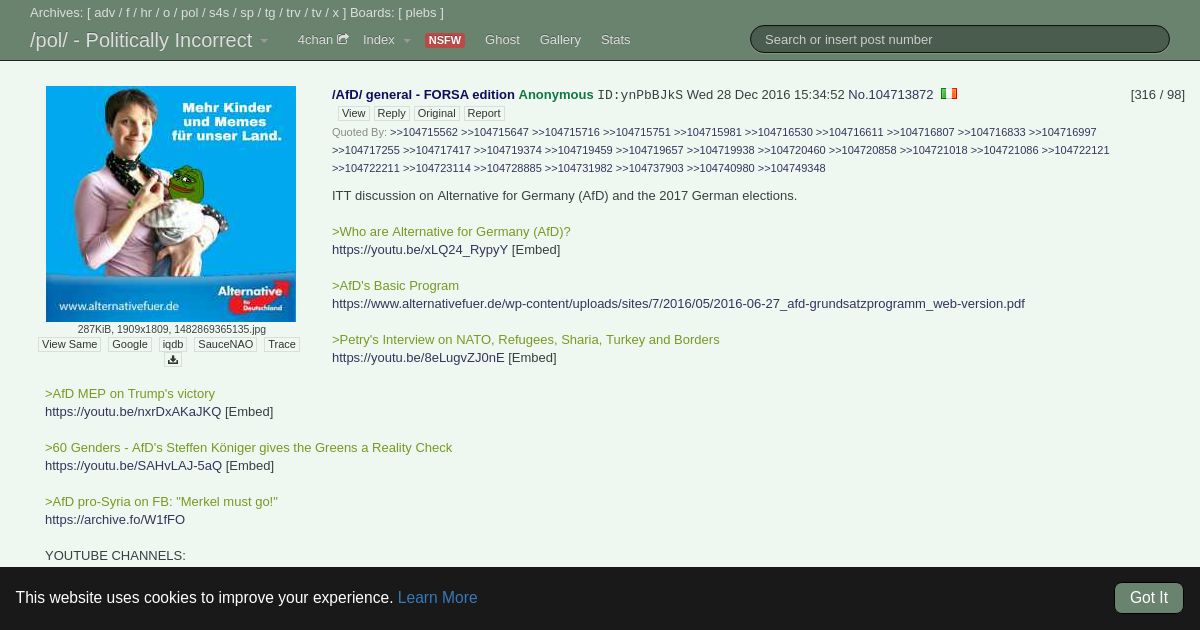
Task: Open quoted reply >>104716997
Action: 1063,132
